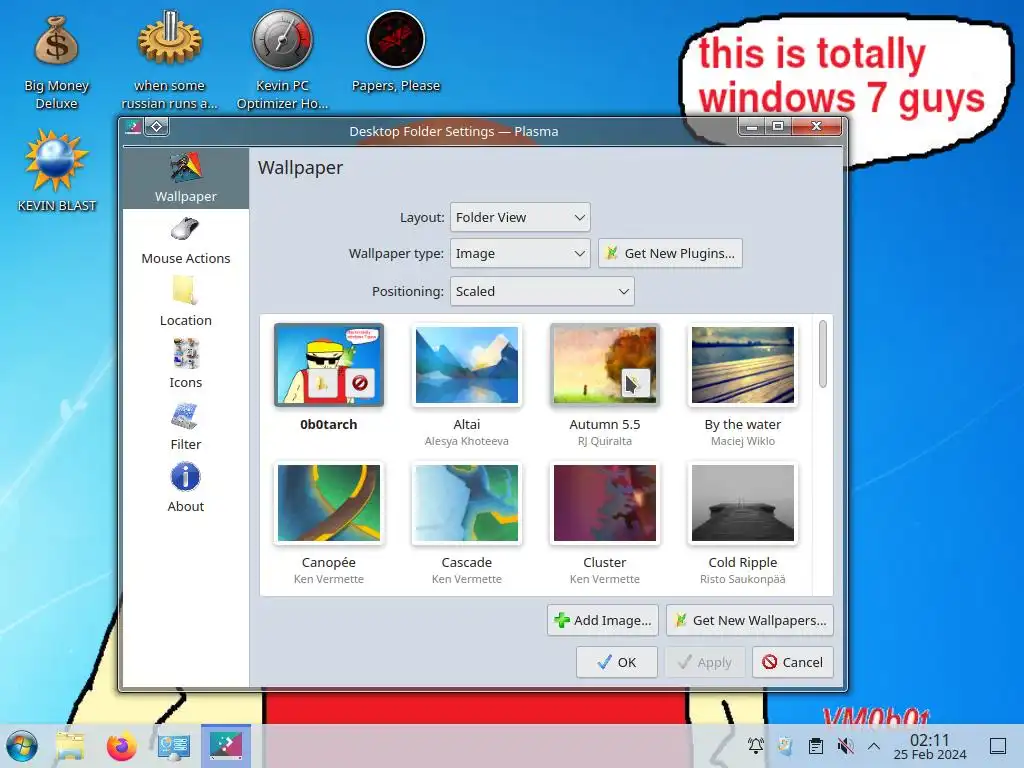Click Get New Plugins button
The height and width of the screenshot is (768, 1024).
[670, 253]
